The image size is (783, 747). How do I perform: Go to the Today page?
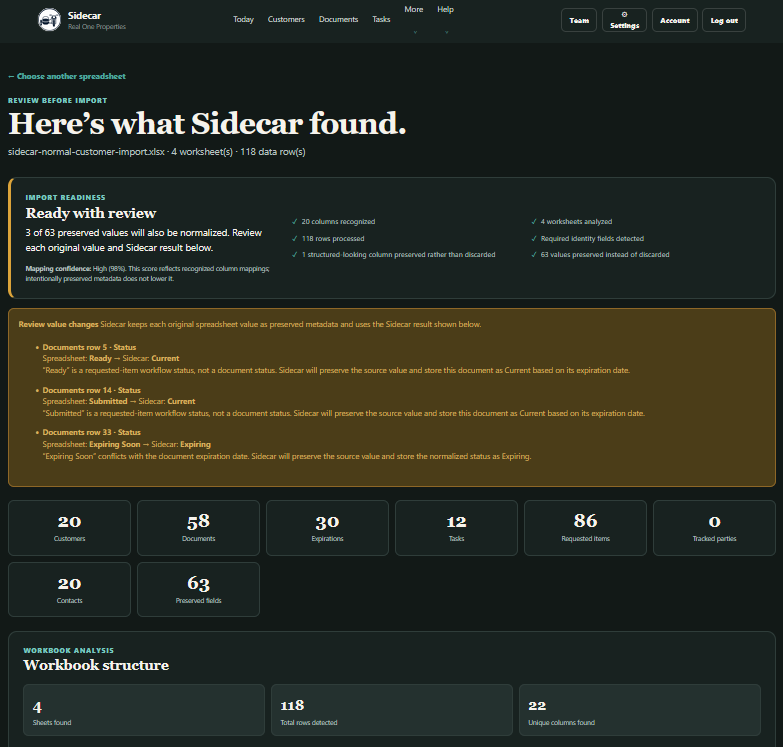click(x=243, y=19)
